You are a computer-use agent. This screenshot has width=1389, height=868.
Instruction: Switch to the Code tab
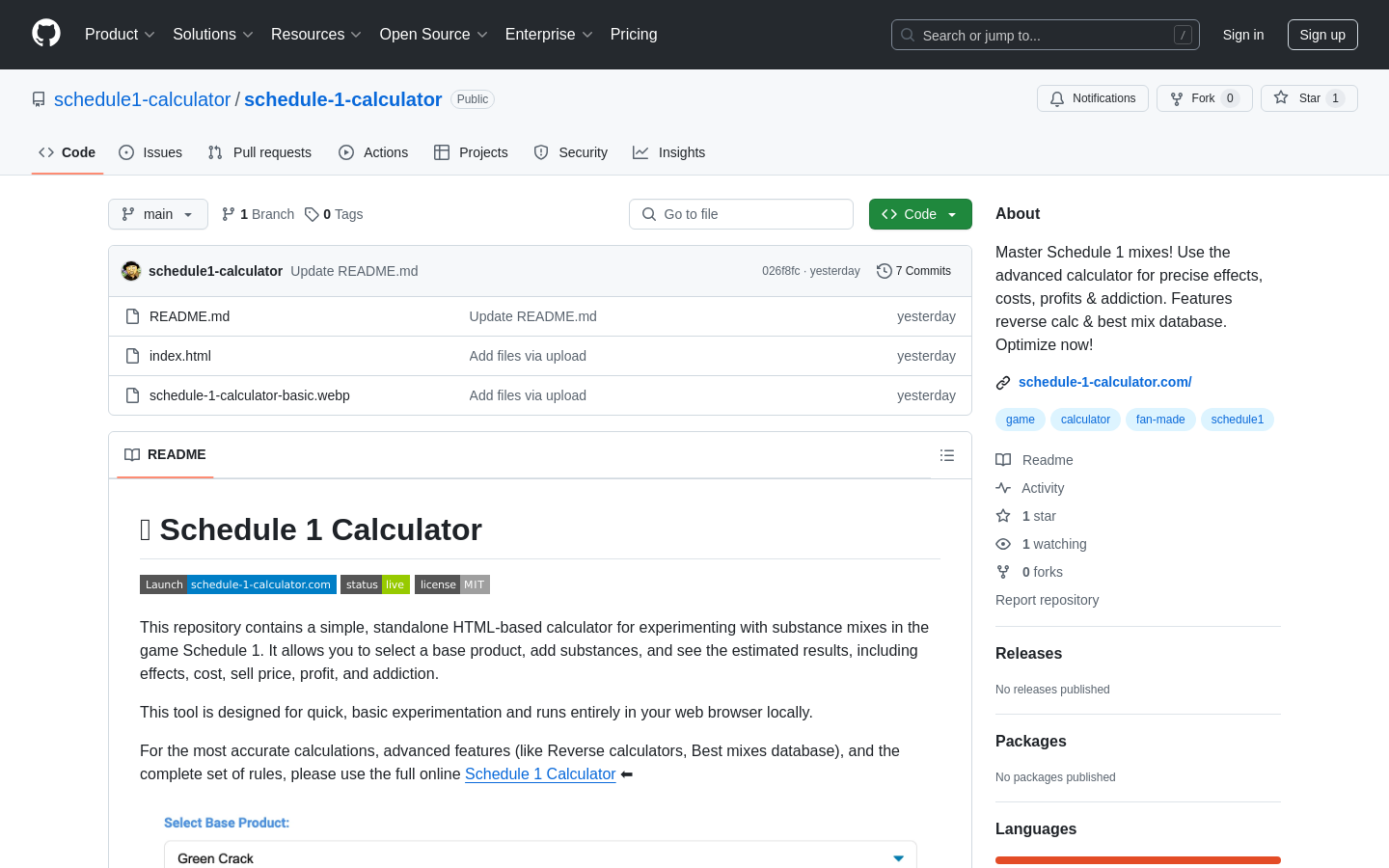[x=68, y=152]
